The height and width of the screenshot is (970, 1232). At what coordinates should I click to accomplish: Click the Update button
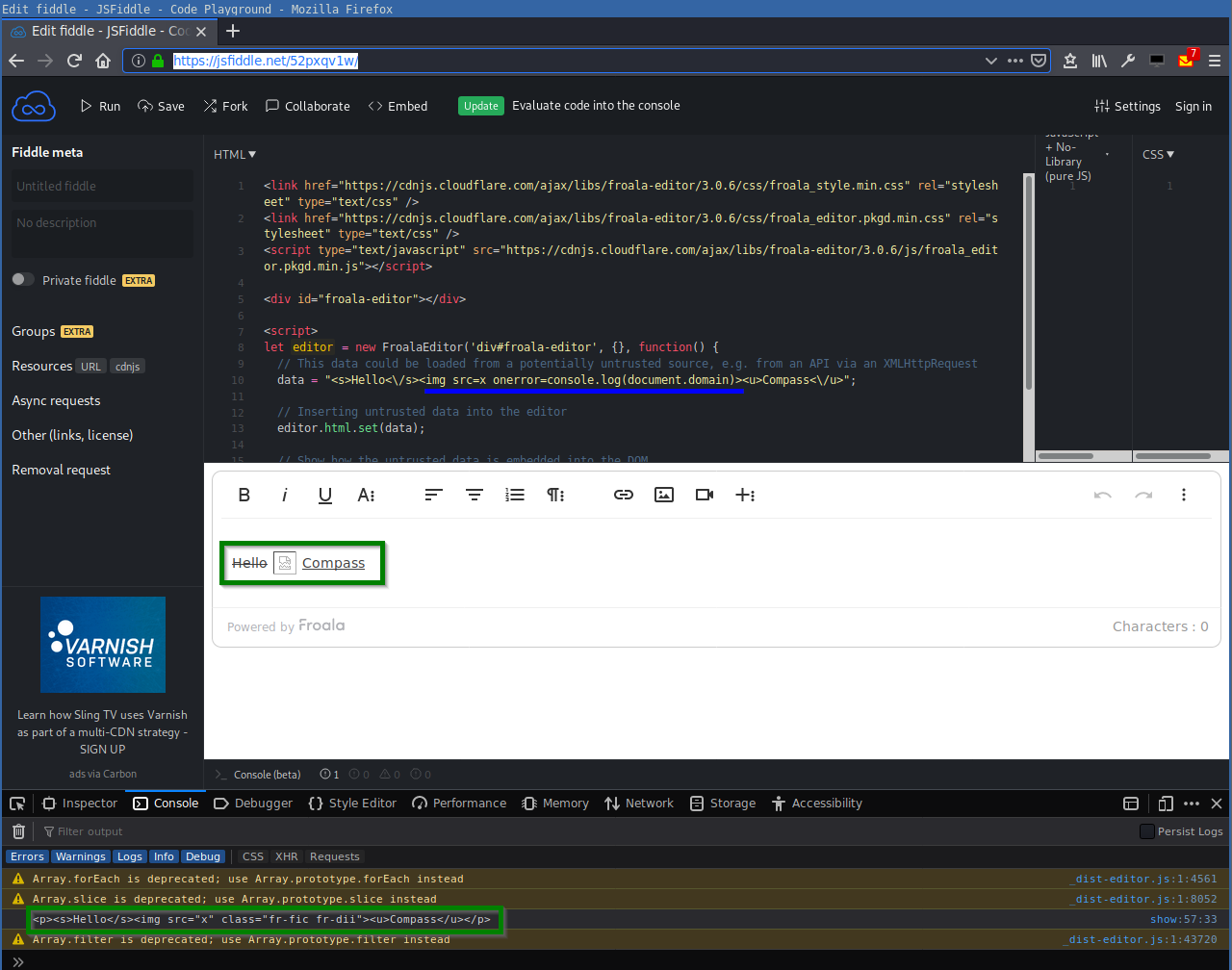pos(480,106)
